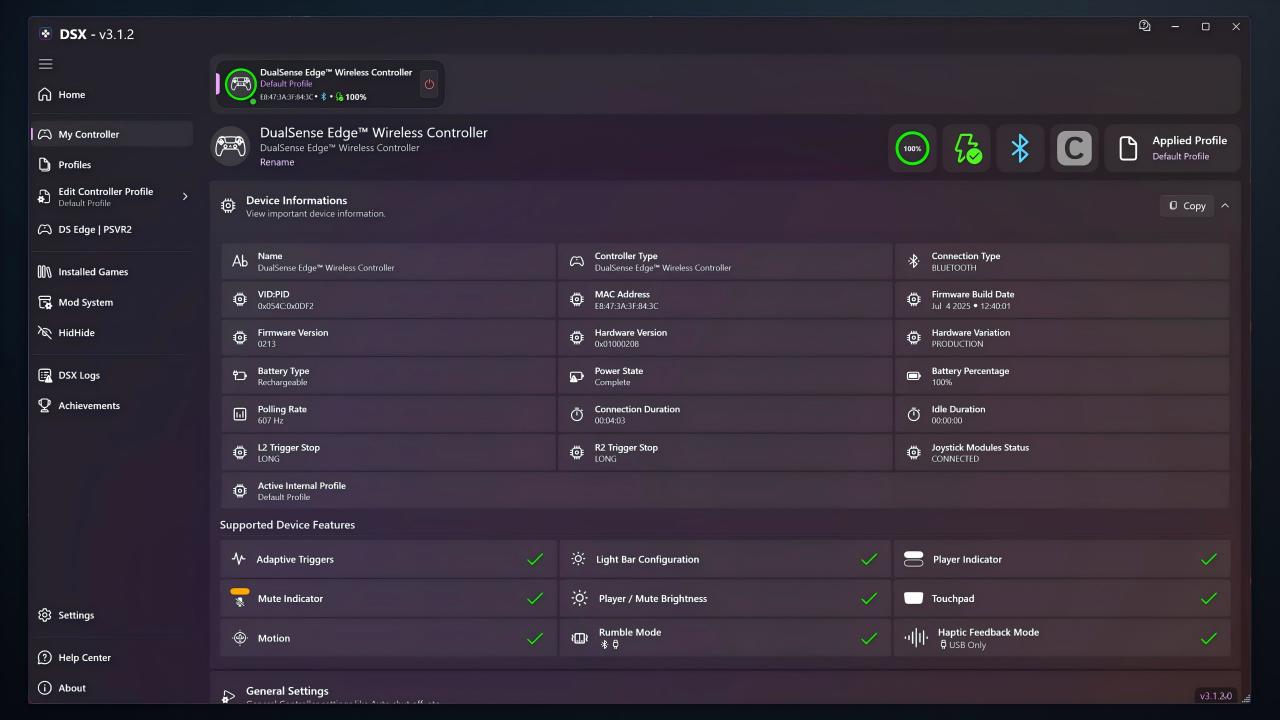
Task: Click the green checkmark for Adaptive Triggers
Action: pyautogui.click(x=535, y=559)
